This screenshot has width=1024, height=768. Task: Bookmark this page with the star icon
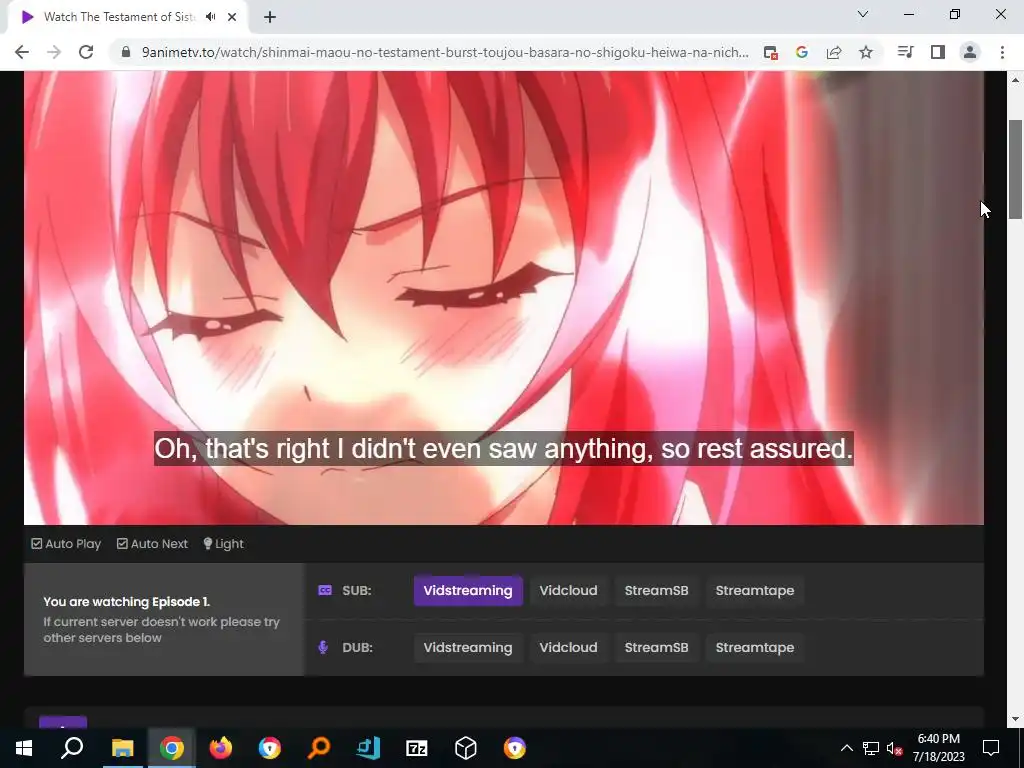pyautogui.click(x=866, y=52)
